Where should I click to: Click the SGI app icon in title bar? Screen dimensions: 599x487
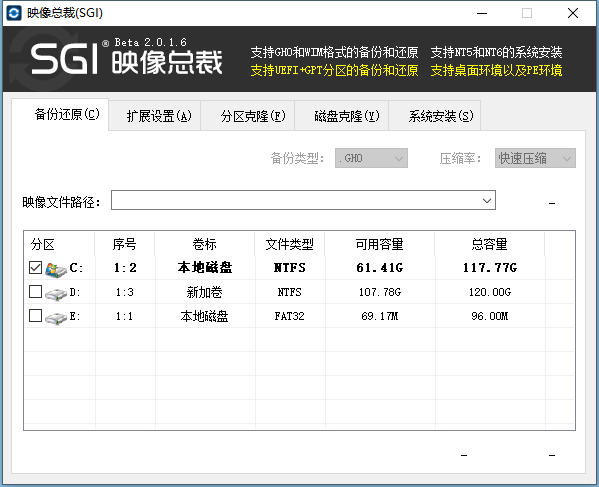click(x=14, y=13)
